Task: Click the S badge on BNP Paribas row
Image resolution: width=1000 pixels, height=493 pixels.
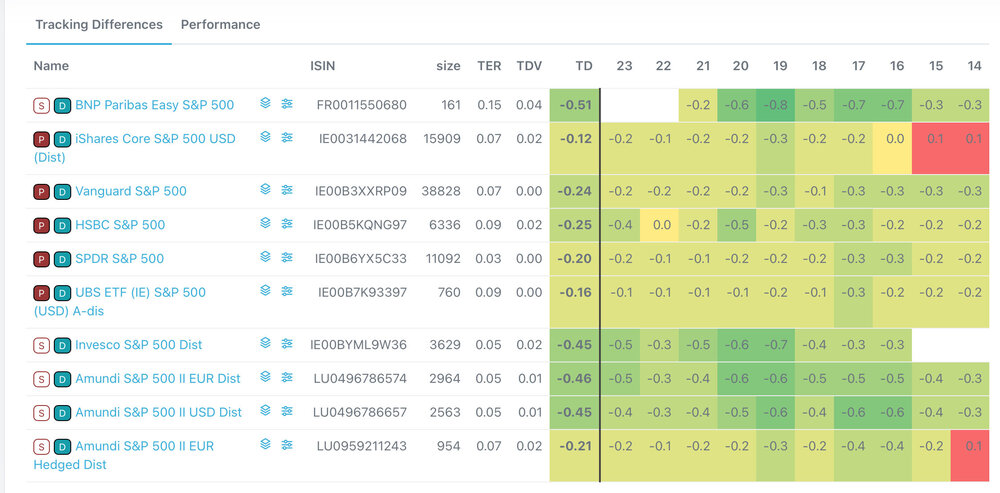Action: [x=41, y=105]
